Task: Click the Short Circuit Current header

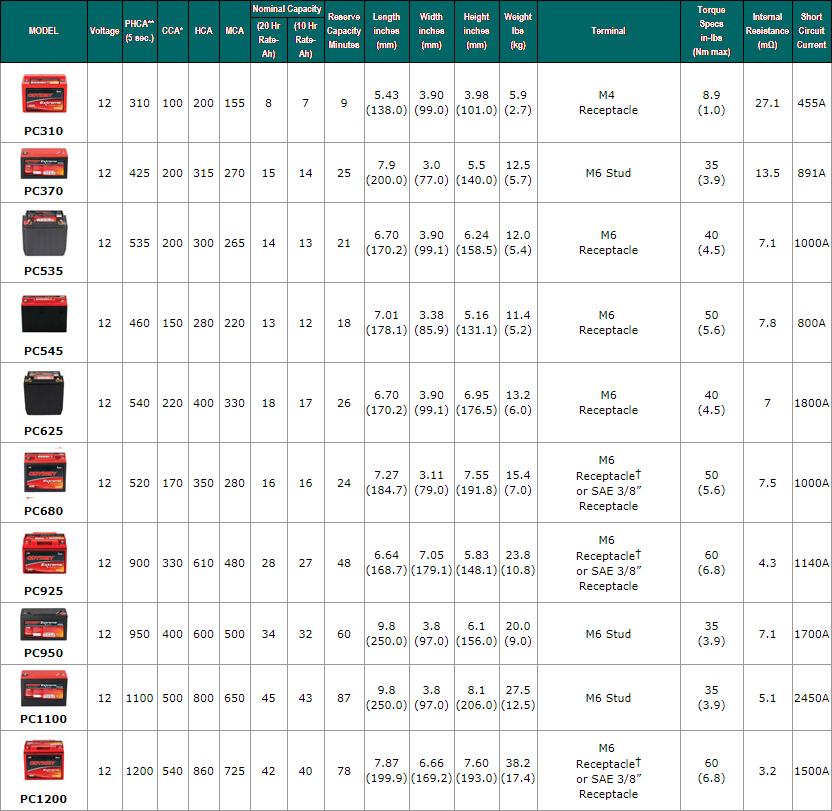Action: point(811,31)
